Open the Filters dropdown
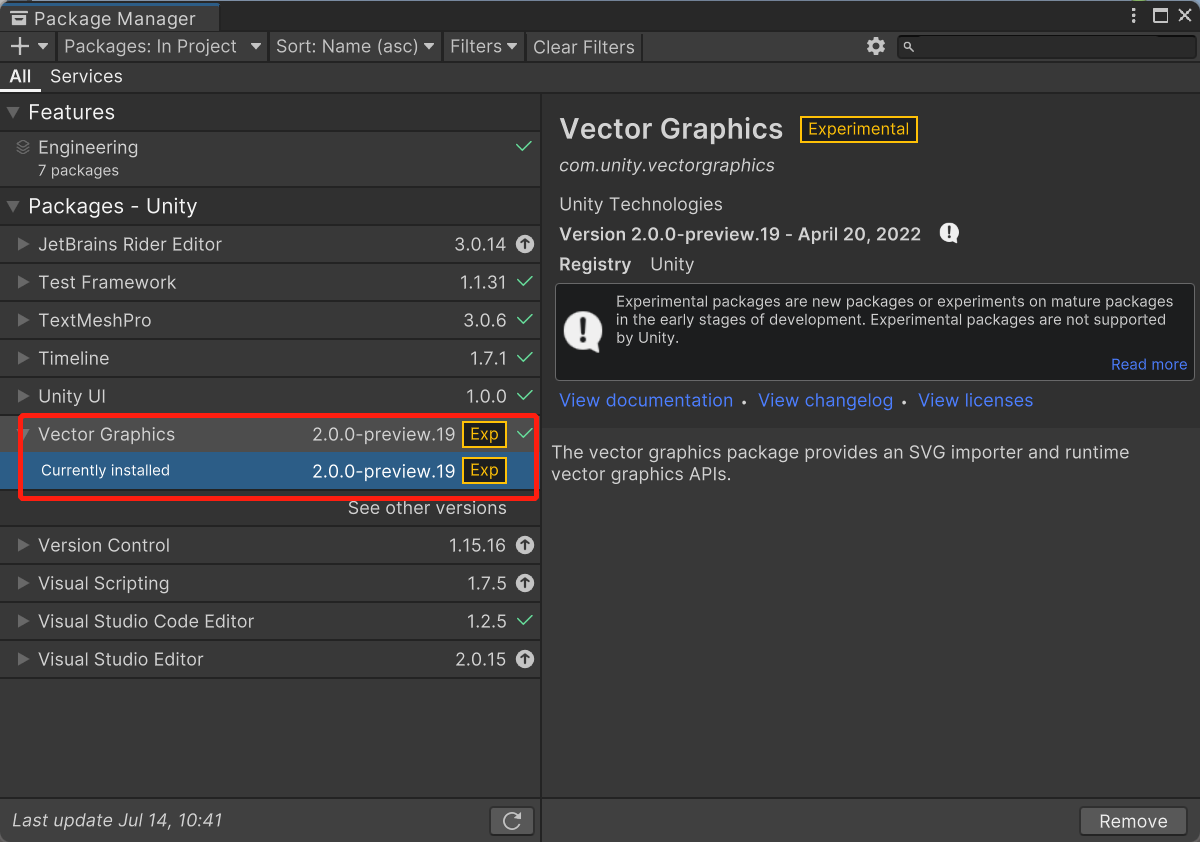1200x842 pixels. pyautogui.click(x=484, y=46)
